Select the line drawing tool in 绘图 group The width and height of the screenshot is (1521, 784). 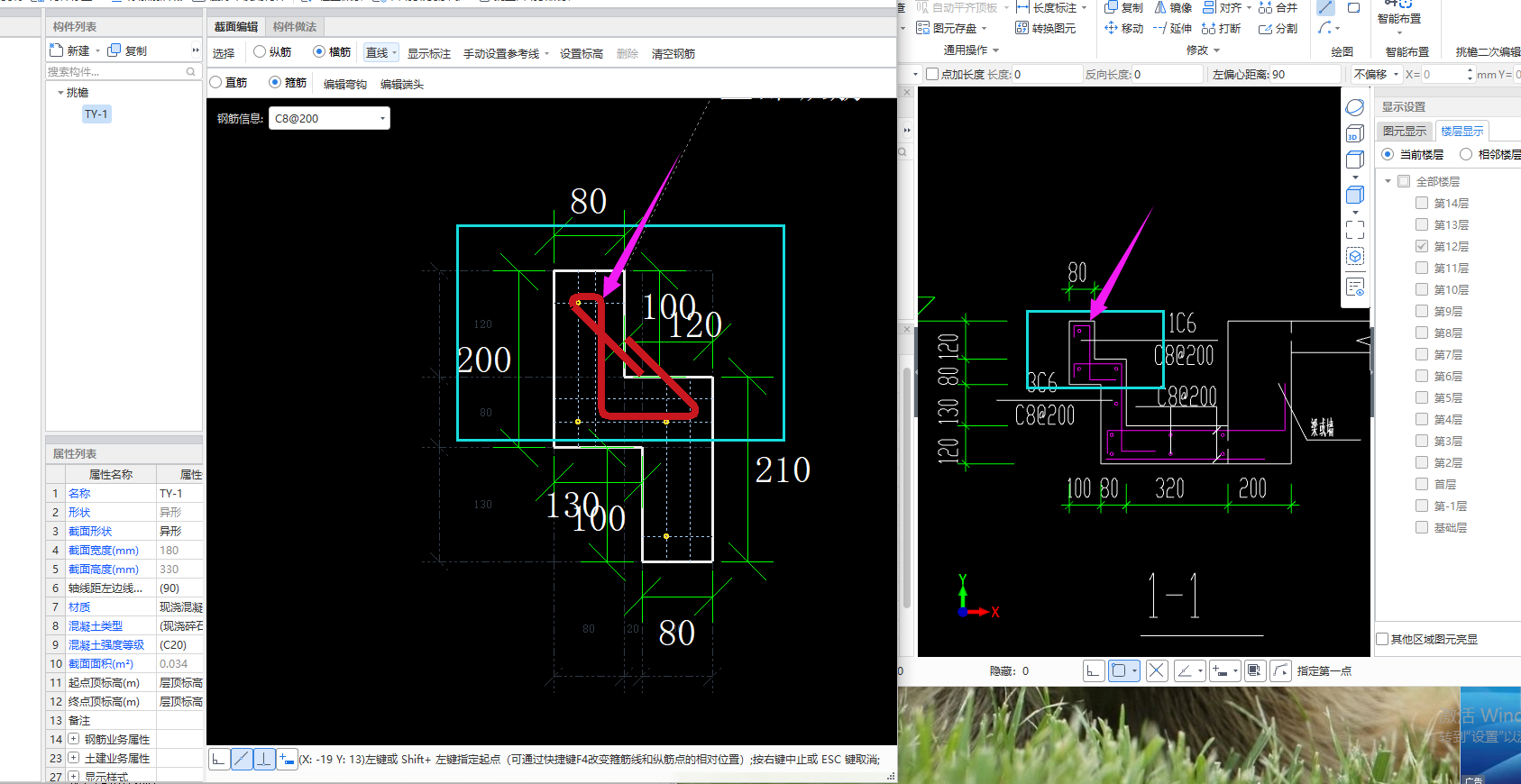pos(1325,7)
